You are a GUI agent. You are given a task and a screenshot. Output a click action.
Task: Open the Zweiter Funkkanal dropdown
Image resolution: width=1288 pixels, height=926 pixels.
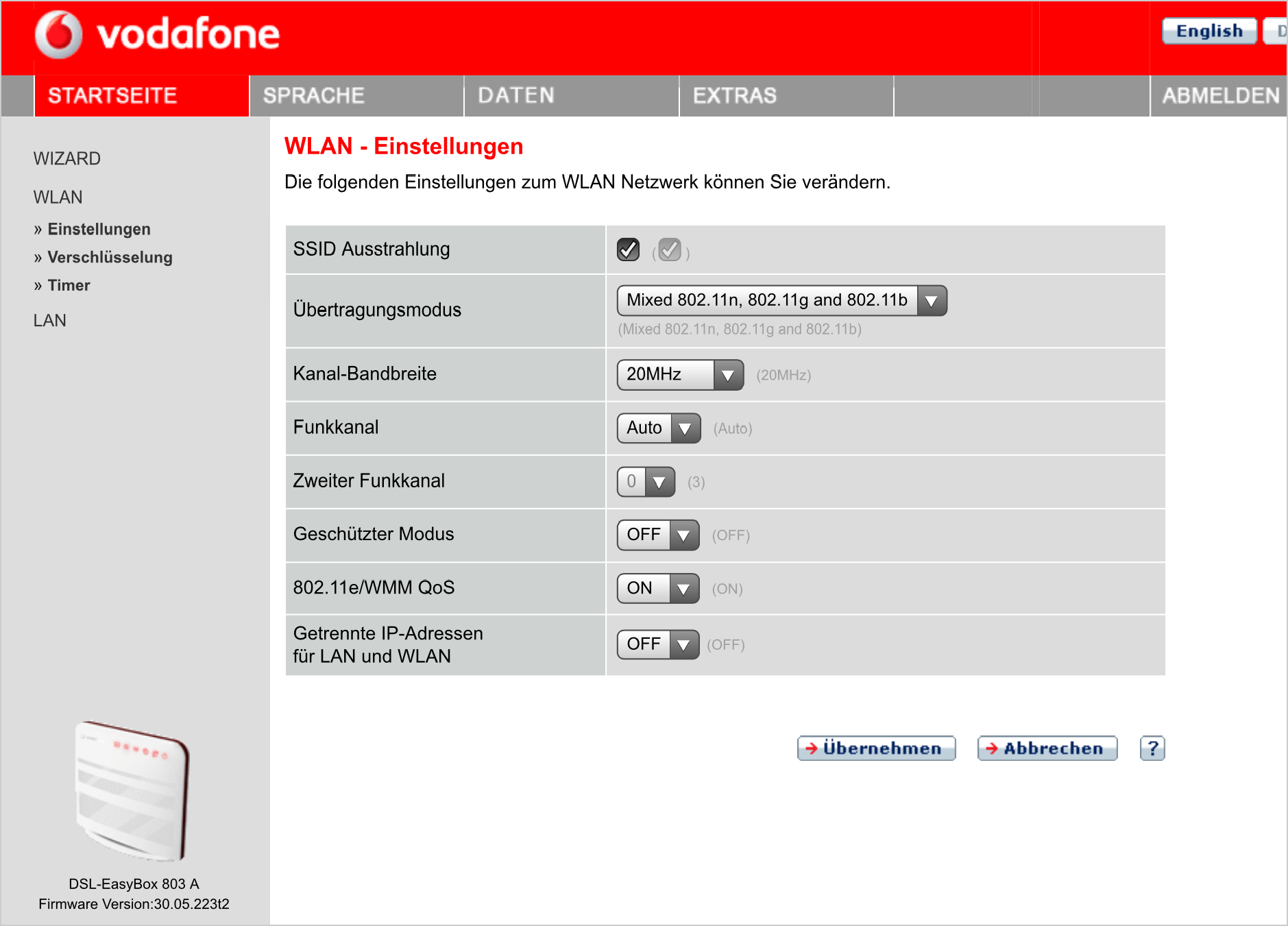[646, 482]
